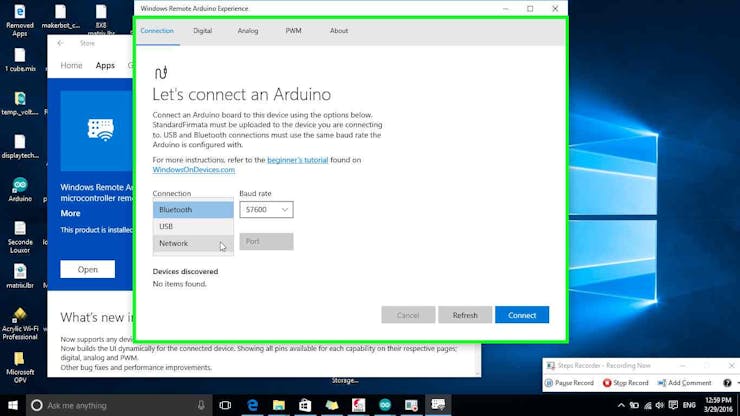740x416 pixels.
Task: Select the Seconde Louxor desktop file
Action: [20, 238]
